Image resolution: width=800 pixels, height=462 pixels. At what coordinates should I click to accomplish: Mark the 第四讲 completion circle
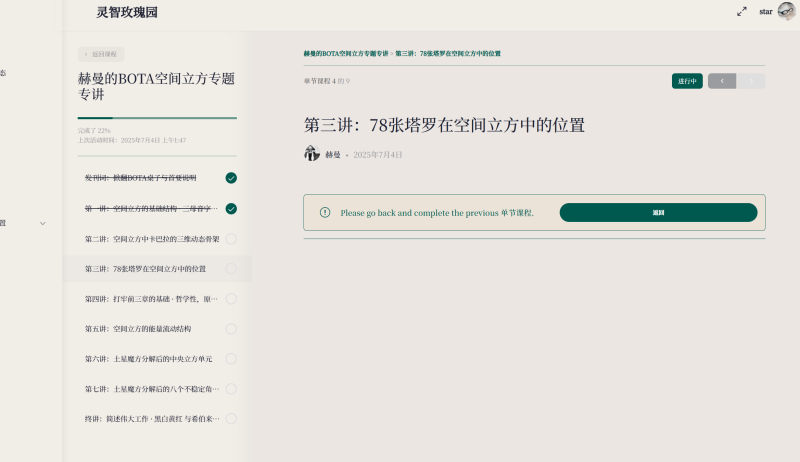231,299
